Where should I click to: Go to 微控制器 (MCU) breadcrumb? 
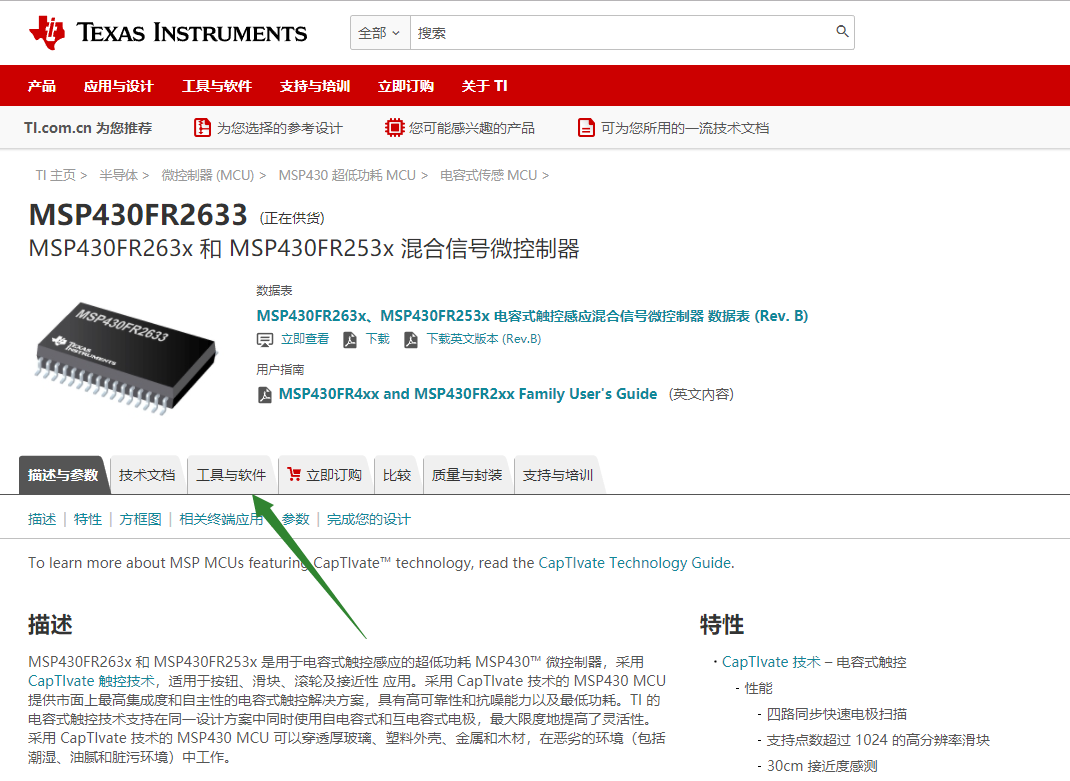207,175
